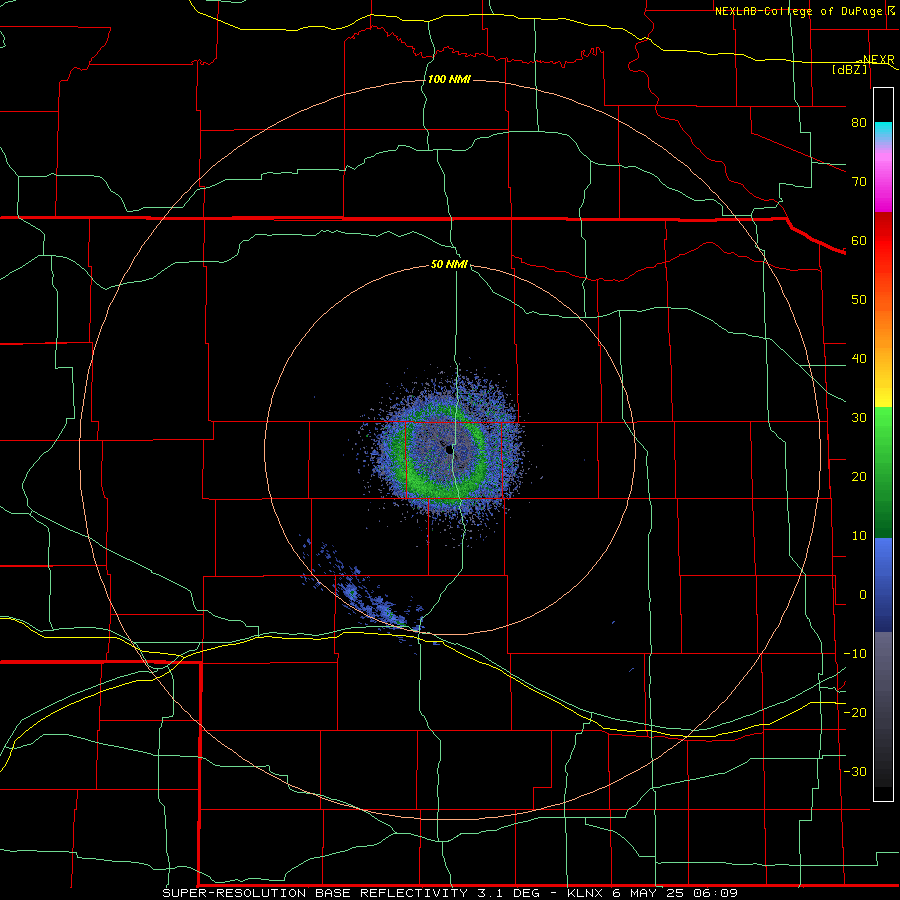Click the -20 value on the dBZ scale
This screenshot has height=900, width=900.
[855, 713]
